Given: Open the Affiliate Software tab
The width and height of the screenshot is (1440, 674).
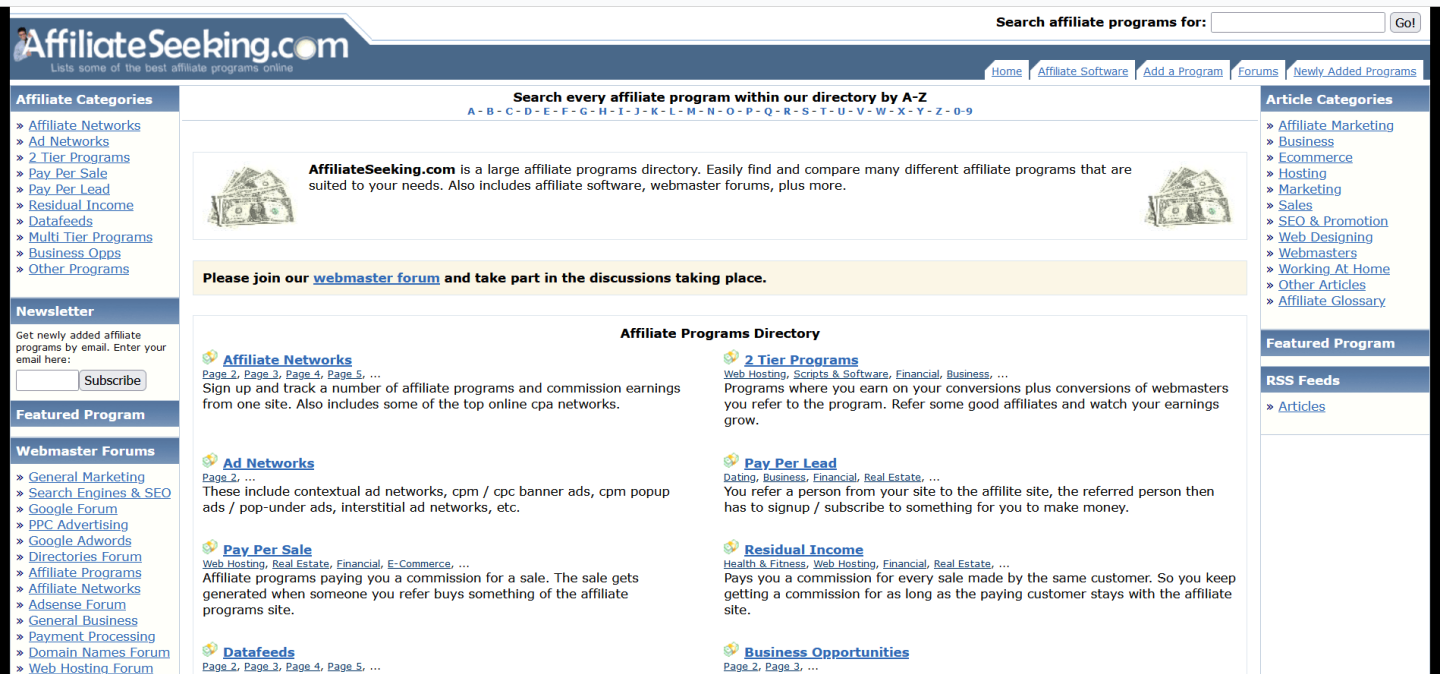Looking at the screenshot, I should (x=1082, y=71).
